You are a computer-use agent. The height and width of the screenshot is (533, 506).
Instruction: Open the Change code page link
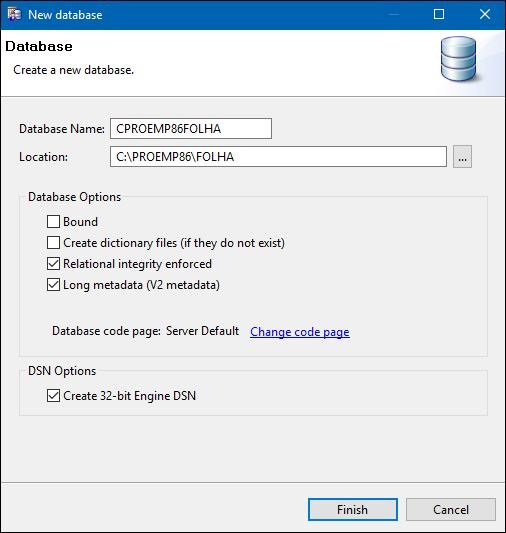[300, 332]
